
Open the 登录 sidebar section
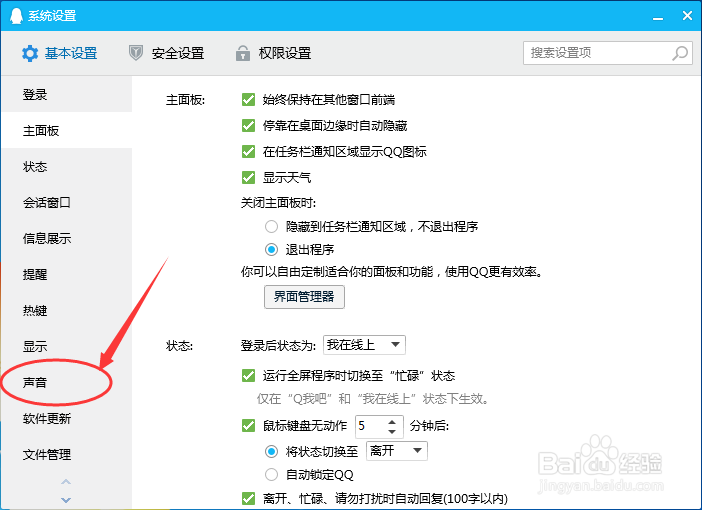[x=67, y=94]
